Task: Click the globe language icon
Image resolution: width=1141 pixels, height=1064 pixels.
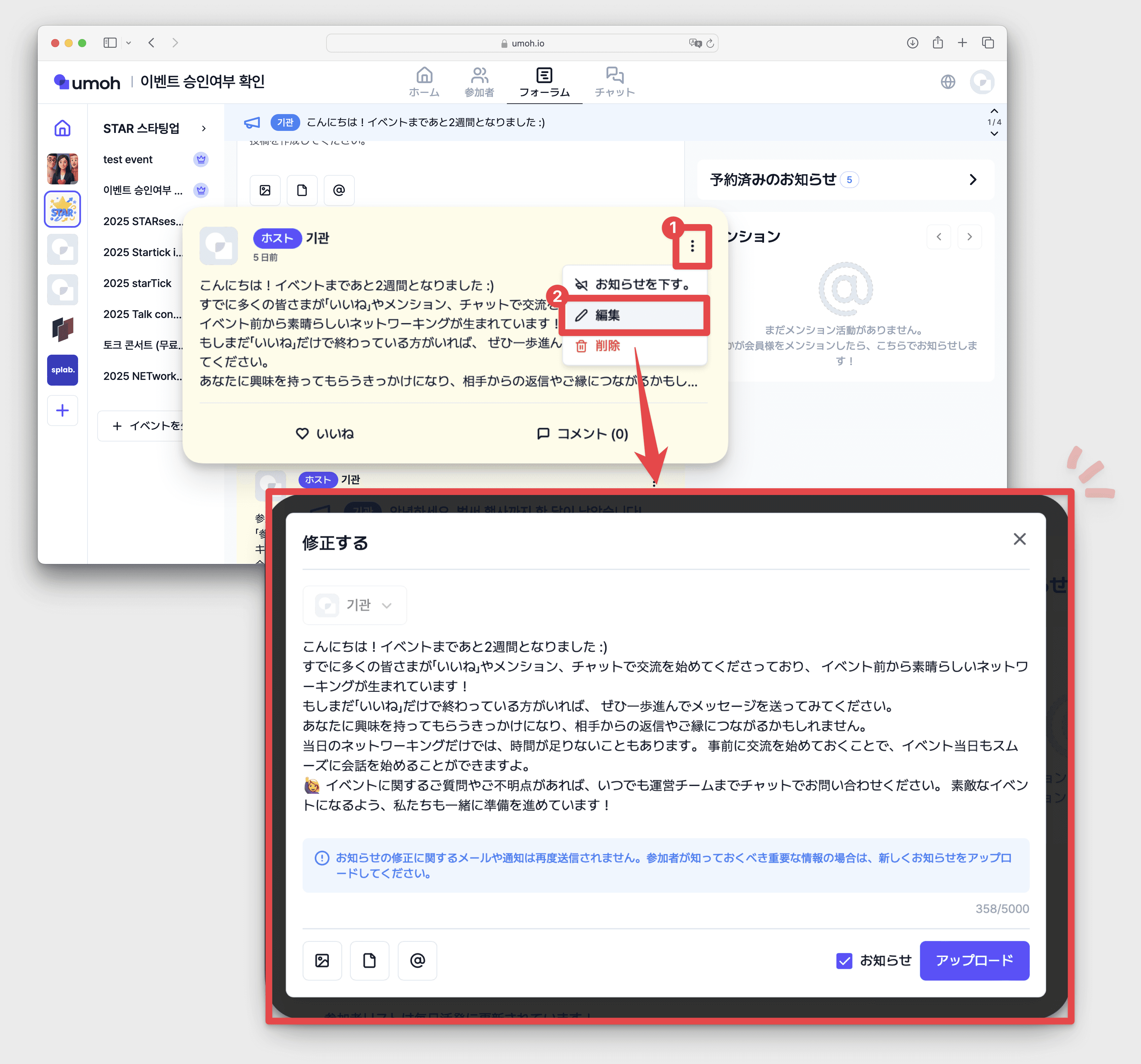Action: point(947,81)
